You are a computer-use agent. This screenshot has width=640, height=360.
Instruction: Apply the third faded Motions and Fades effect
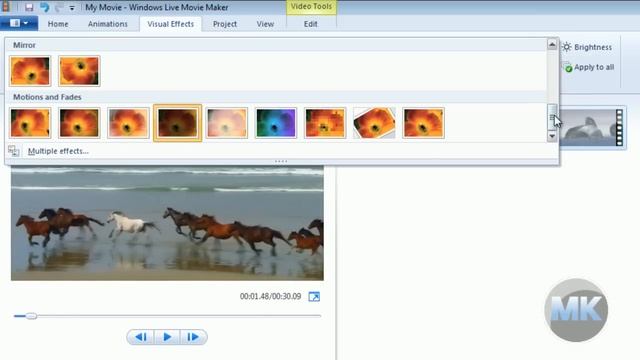pos(128,123)
